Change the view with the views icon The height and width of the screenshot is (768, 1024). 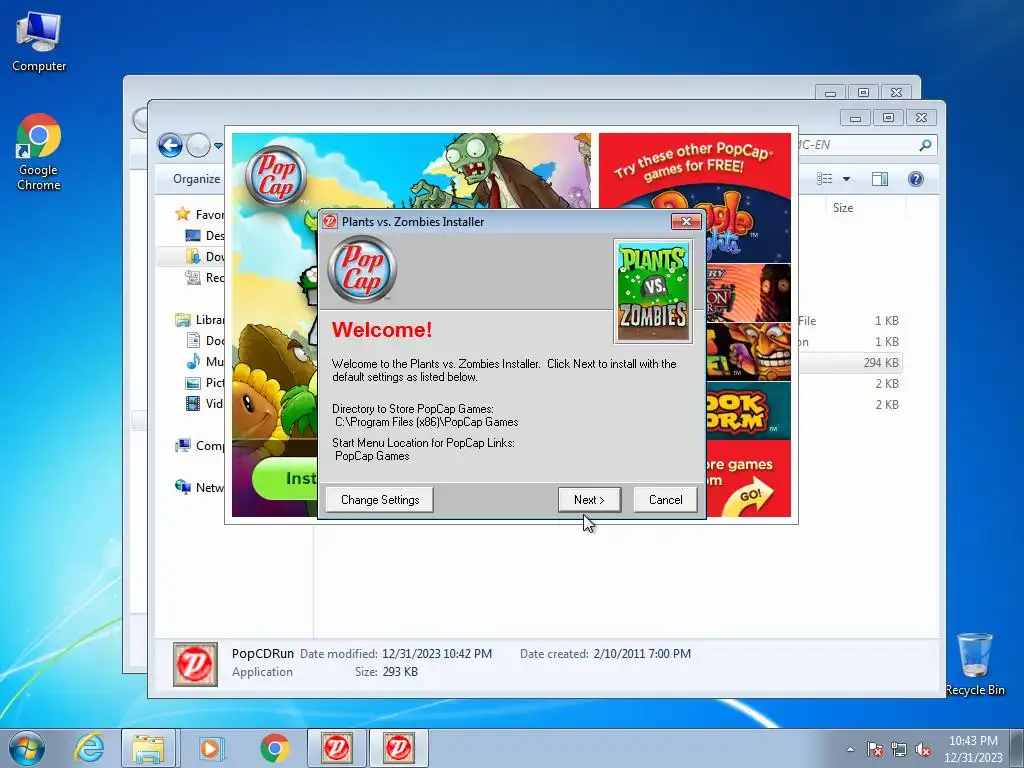[x=825, y=179]
